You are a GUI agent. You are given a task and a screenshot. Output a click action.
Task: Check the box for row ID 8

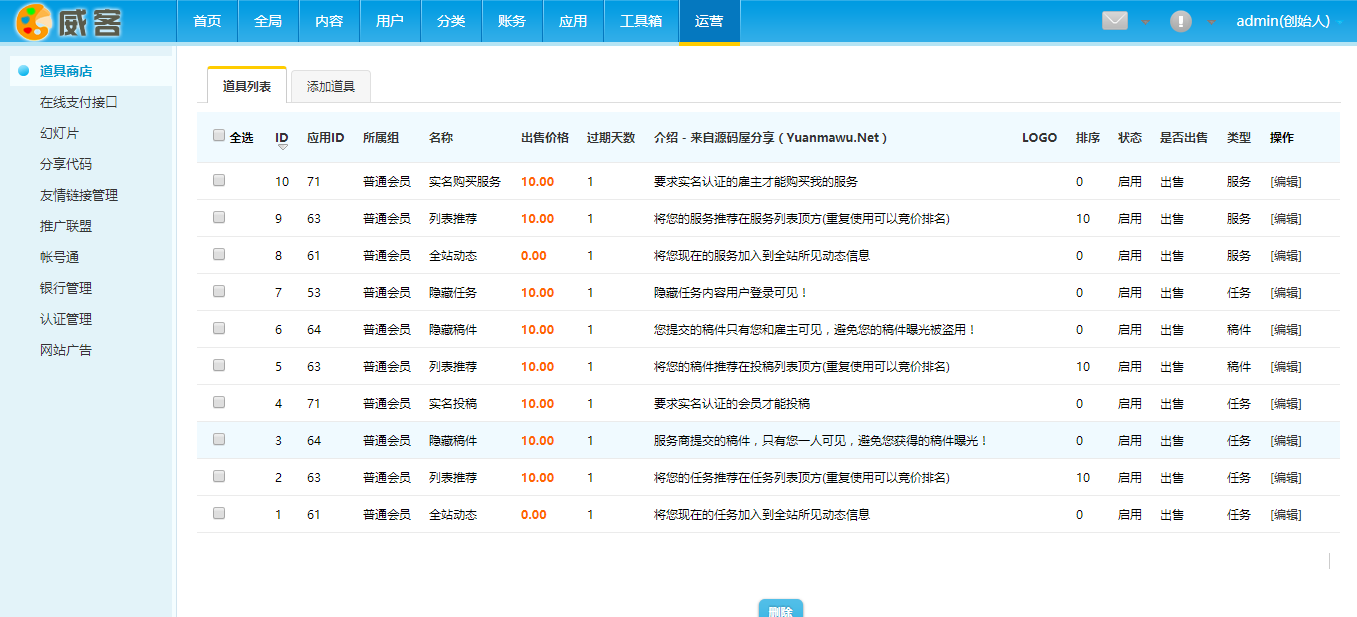click(219, 254)
